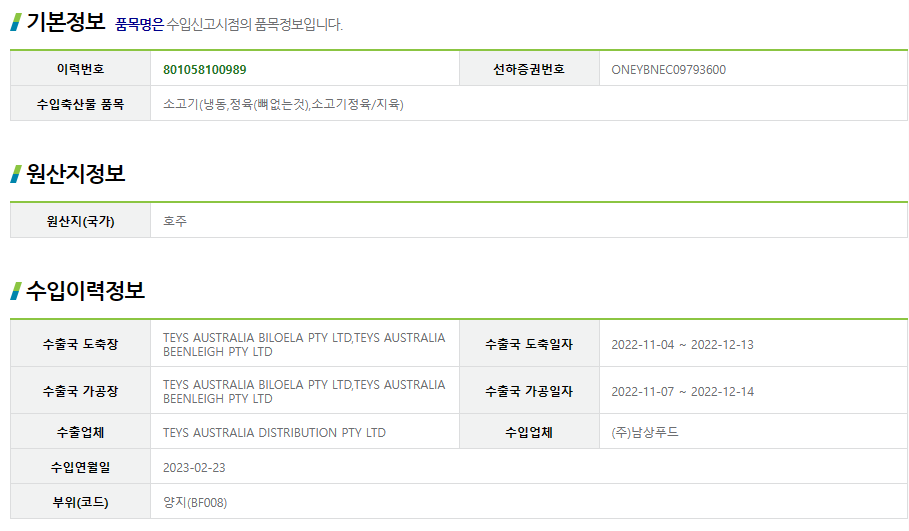This screenshot has width=909, height=531.
Task: Click the traceability number 801058100989
Action: [x=204, y=70]
